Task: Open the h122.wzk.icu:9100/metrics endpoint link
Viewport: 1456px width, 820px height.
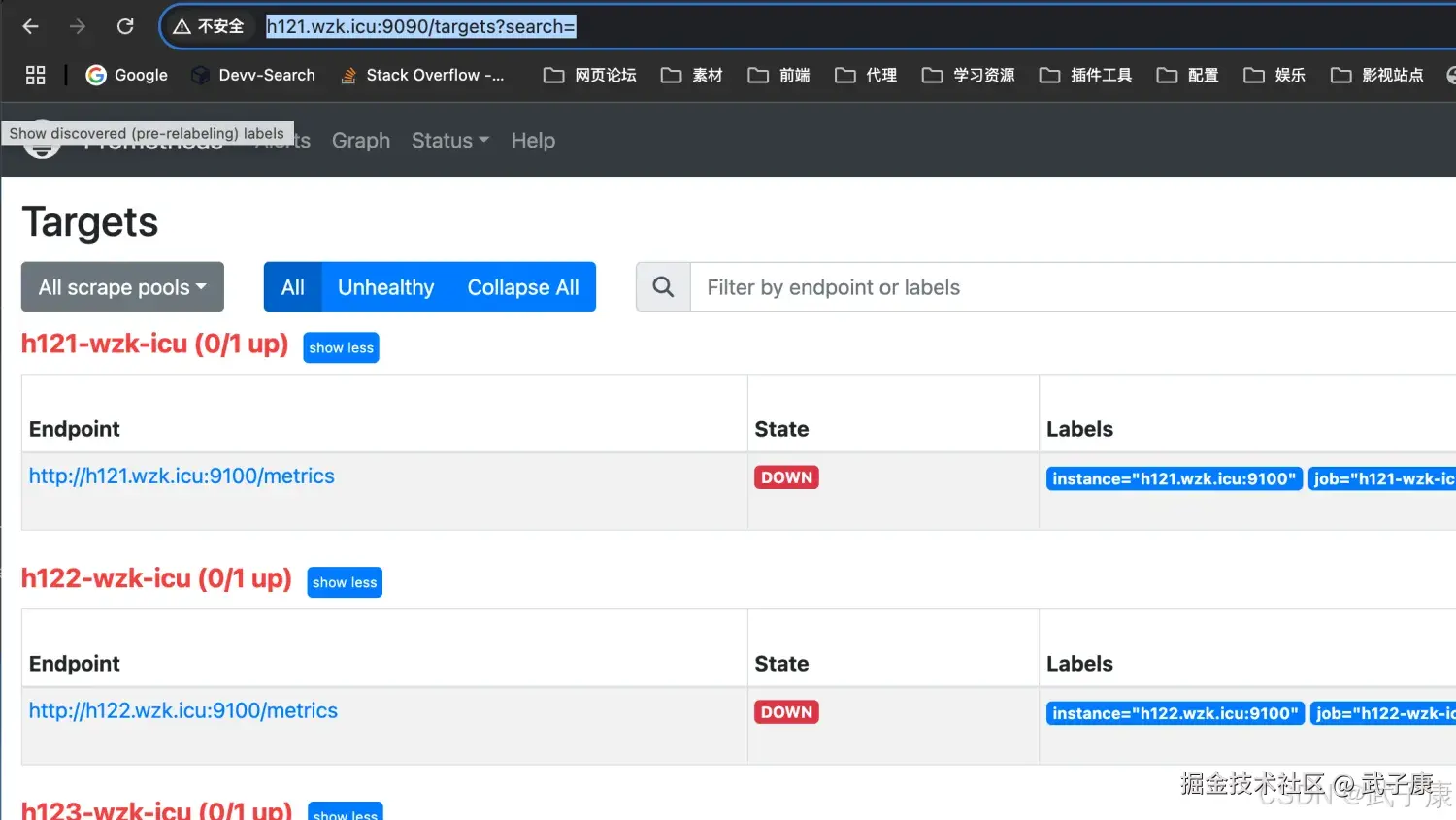Action: click(183, 710)
